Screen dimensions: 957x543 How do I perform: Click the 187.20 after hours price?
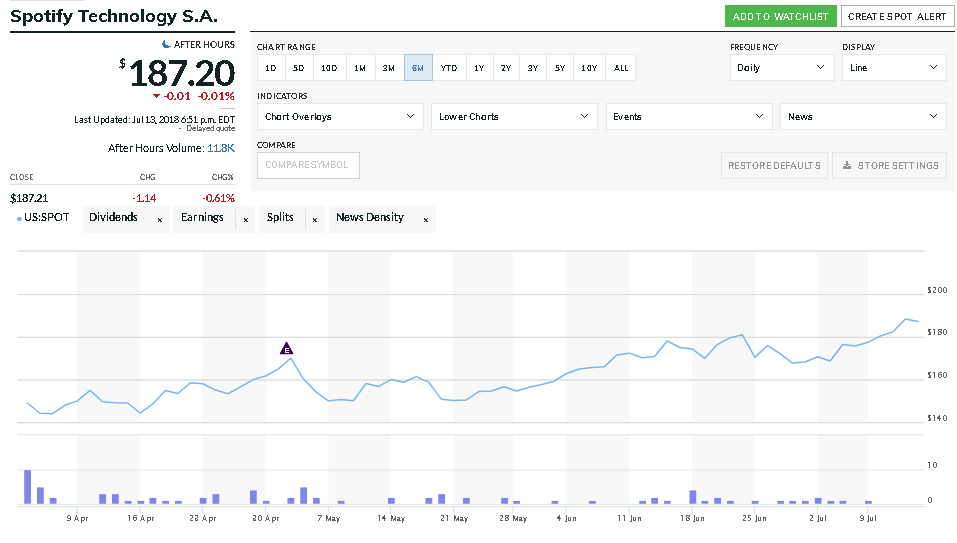pos(182,73)
